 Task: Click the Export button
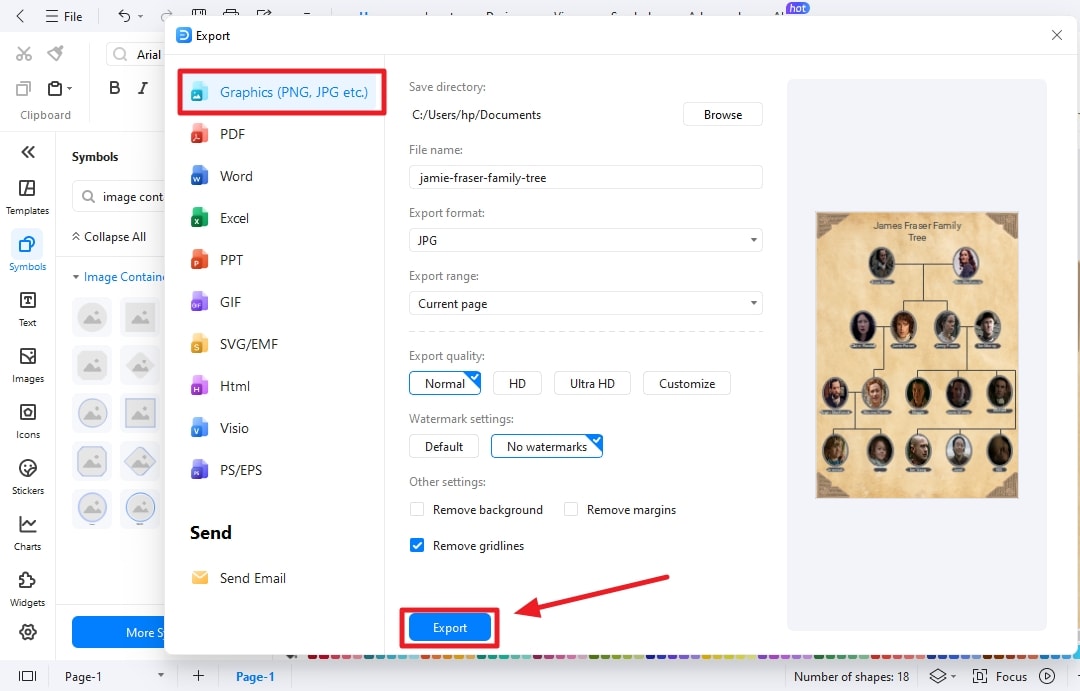tap(449, 628)
